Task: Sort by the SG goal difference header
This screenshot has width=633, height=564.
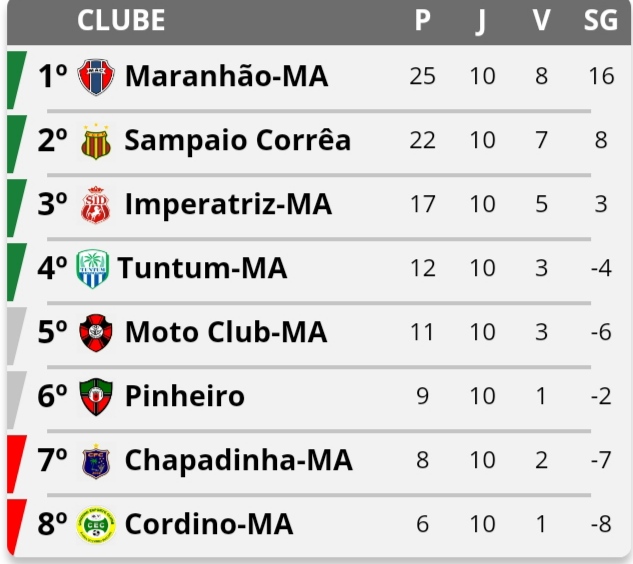Action: 601,20
